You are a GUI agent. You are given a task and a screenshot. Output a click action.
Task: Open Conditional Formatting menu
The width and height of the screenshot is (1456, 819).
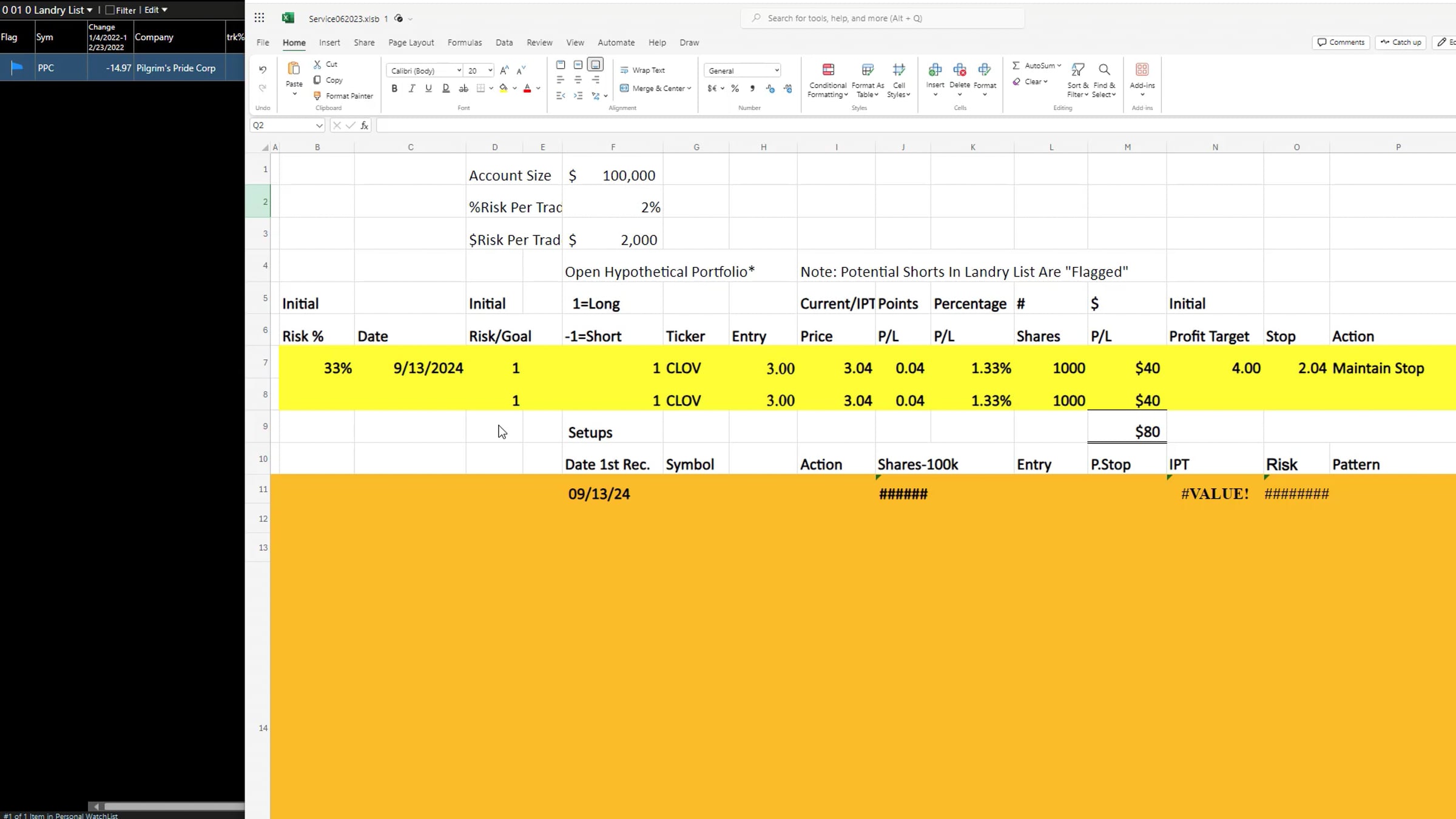pyautogui.click(x=828, y=80)
